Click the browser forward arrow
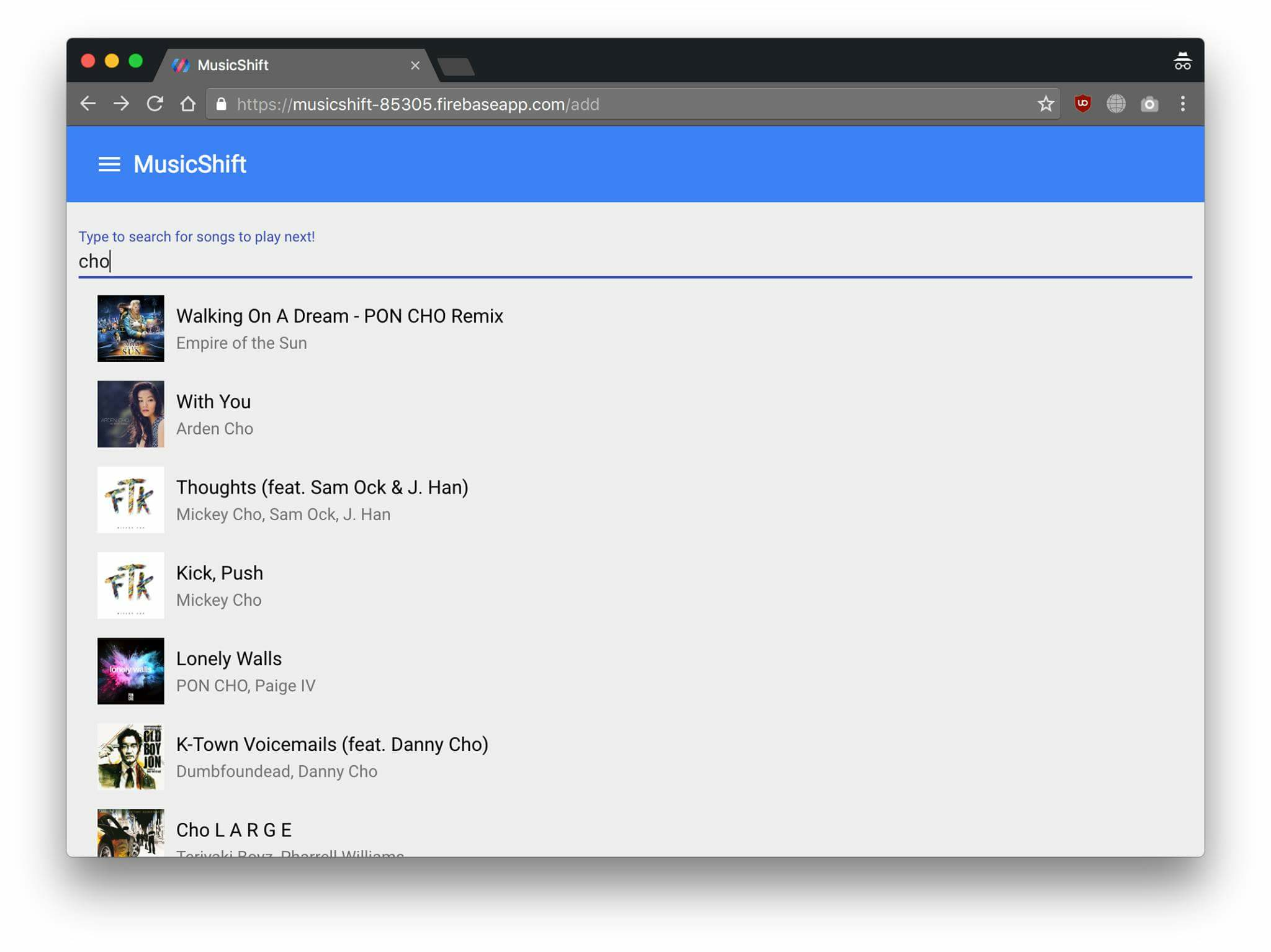Viewport: 1271px width, 952px height. pyautogui.click(x=122, y=104)
